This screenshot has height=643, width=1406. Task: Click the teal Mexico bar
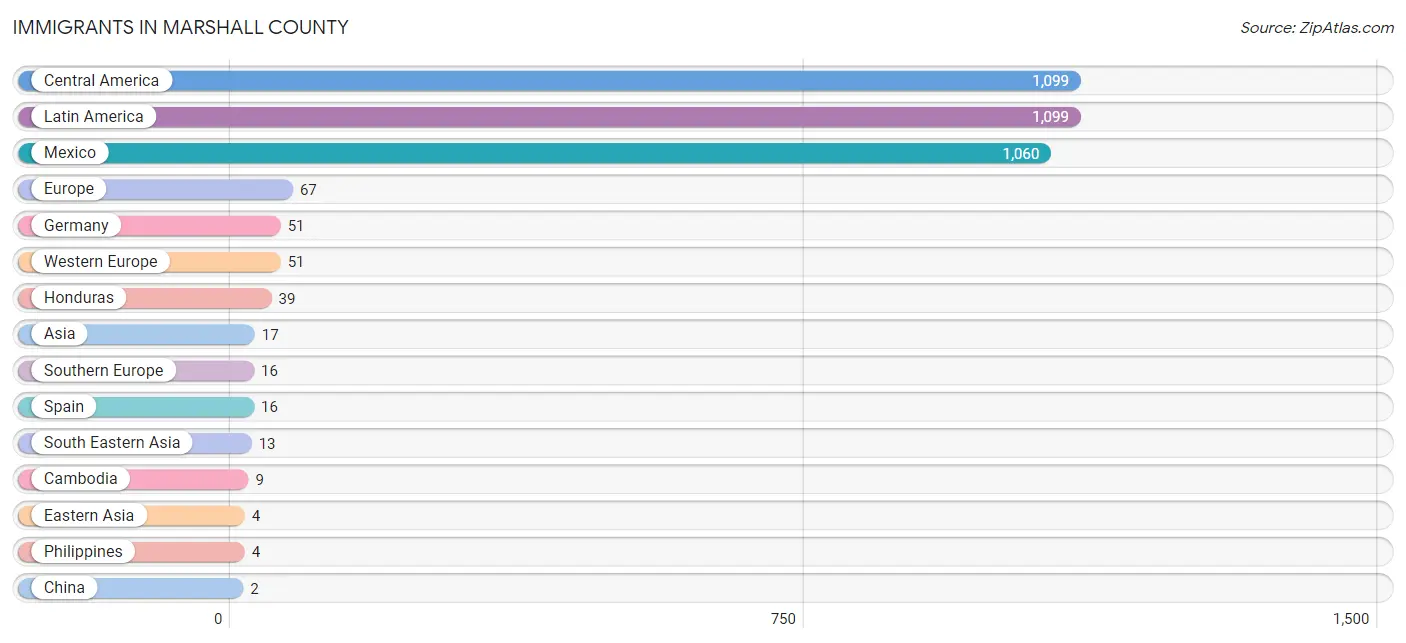click(x=534, y=153)
